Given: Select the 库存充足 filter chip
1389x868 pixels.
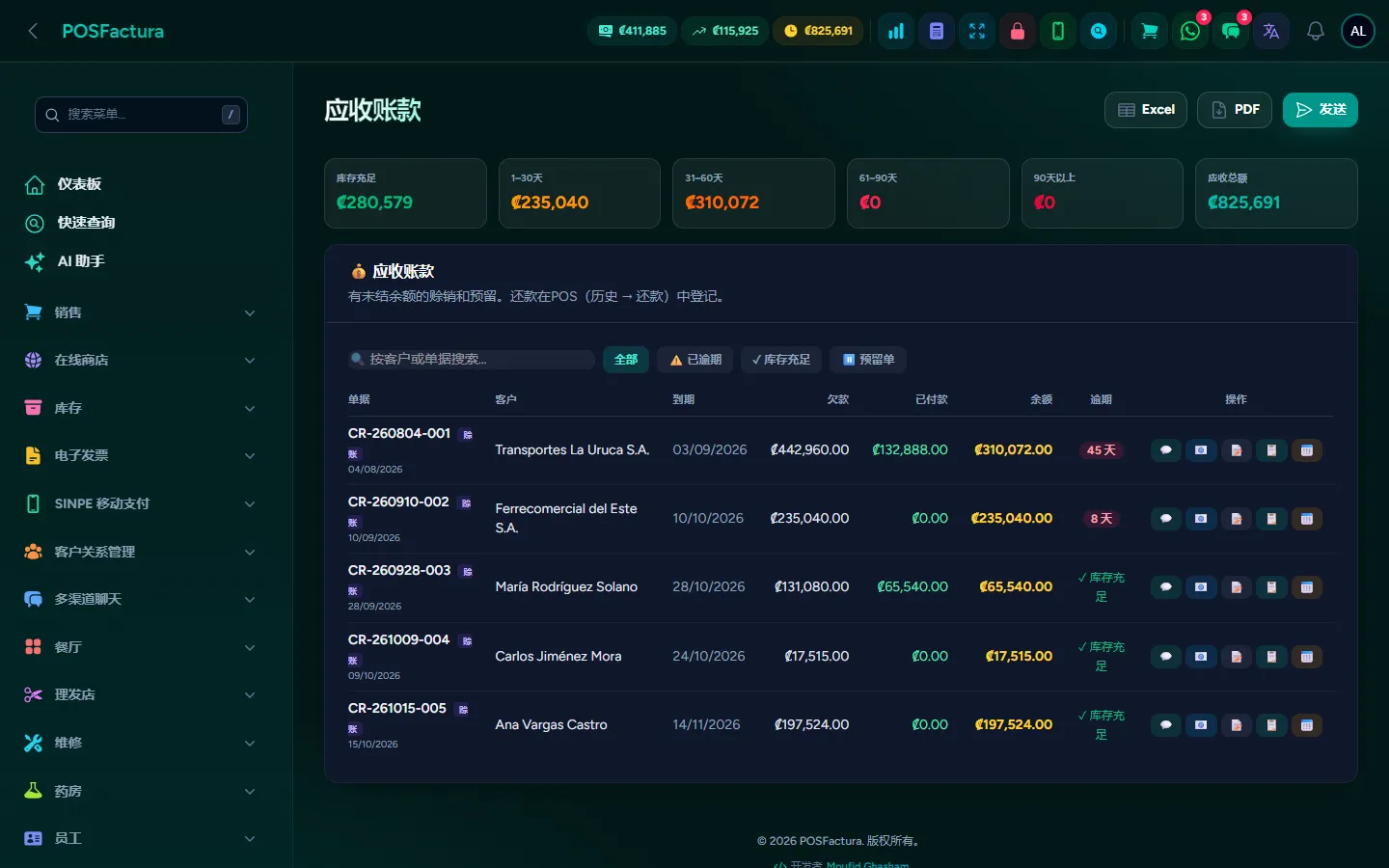Looking at the screenshot, I should point(781,360).
